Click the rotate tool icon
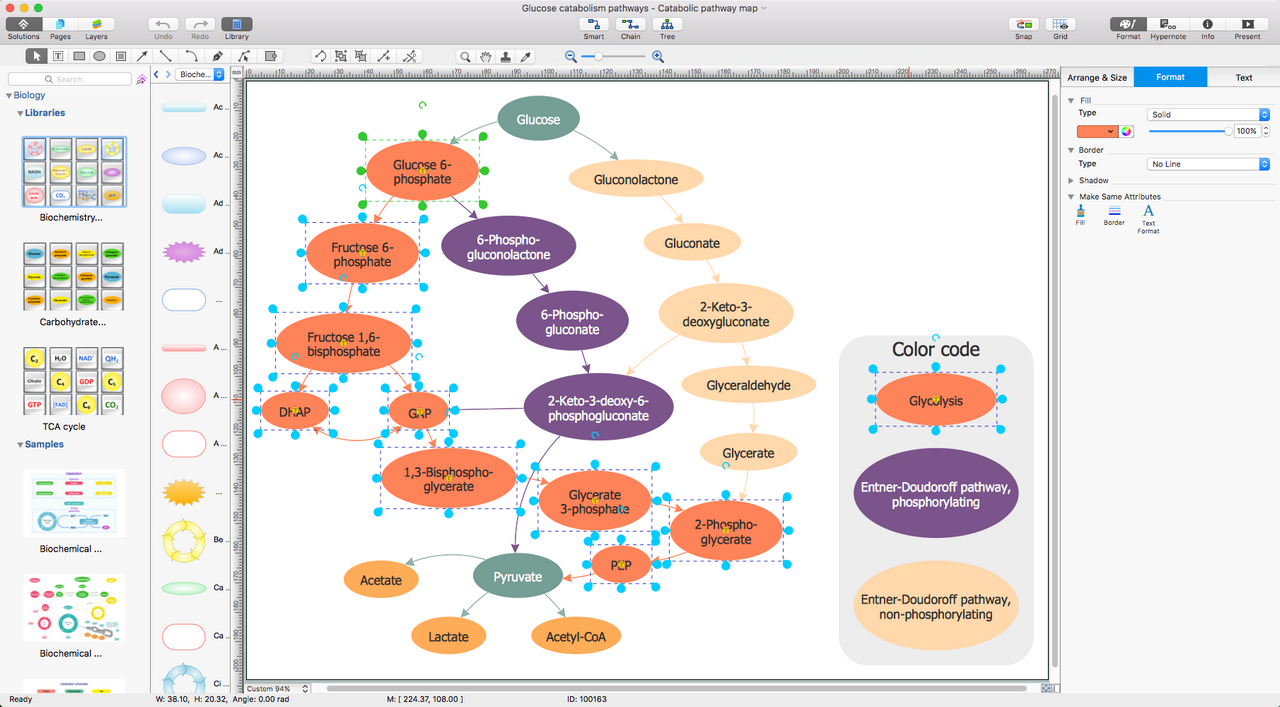Viewport: 1280px width, 707px height. point(320,56)
